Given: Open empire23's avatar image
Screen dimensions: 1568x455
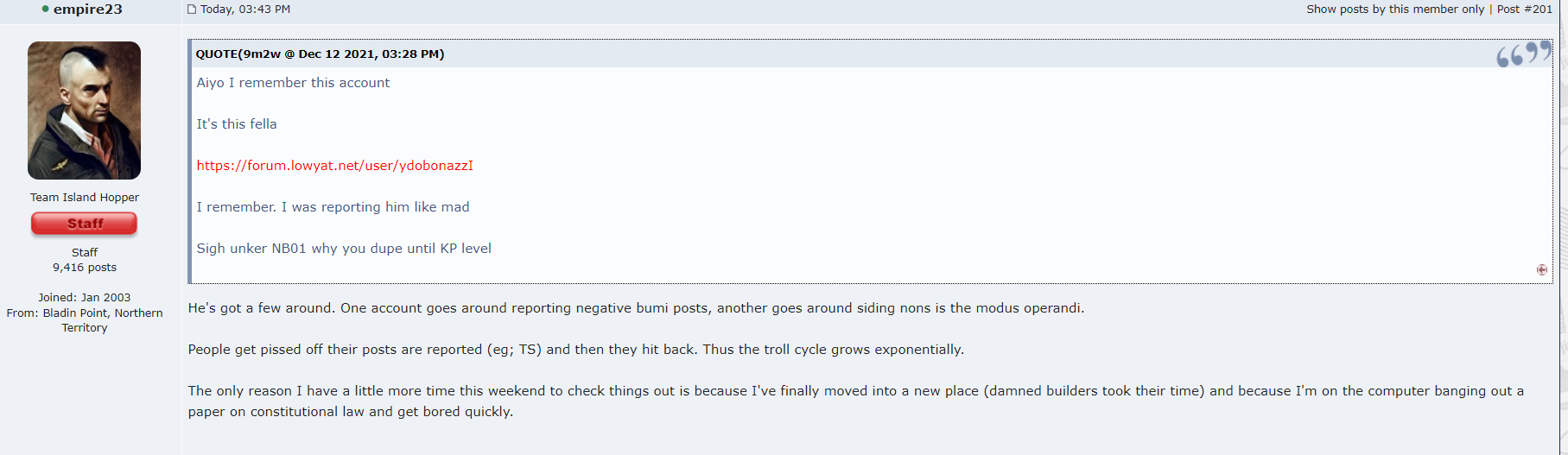Looking at the screenshot, I should 85,111.
